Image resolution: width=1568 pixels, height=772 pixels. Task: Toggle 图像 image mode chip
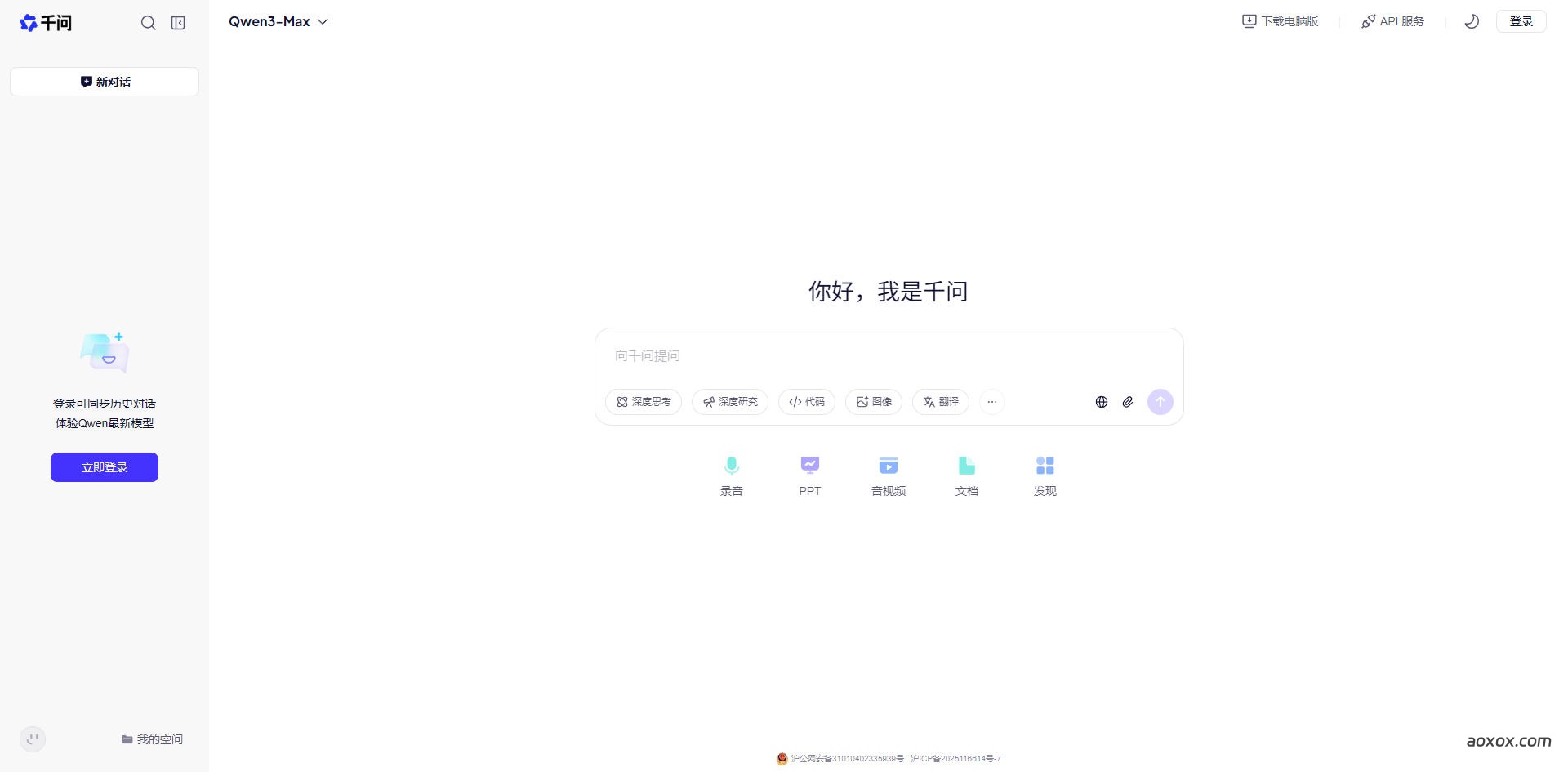[x=874, y=402]
